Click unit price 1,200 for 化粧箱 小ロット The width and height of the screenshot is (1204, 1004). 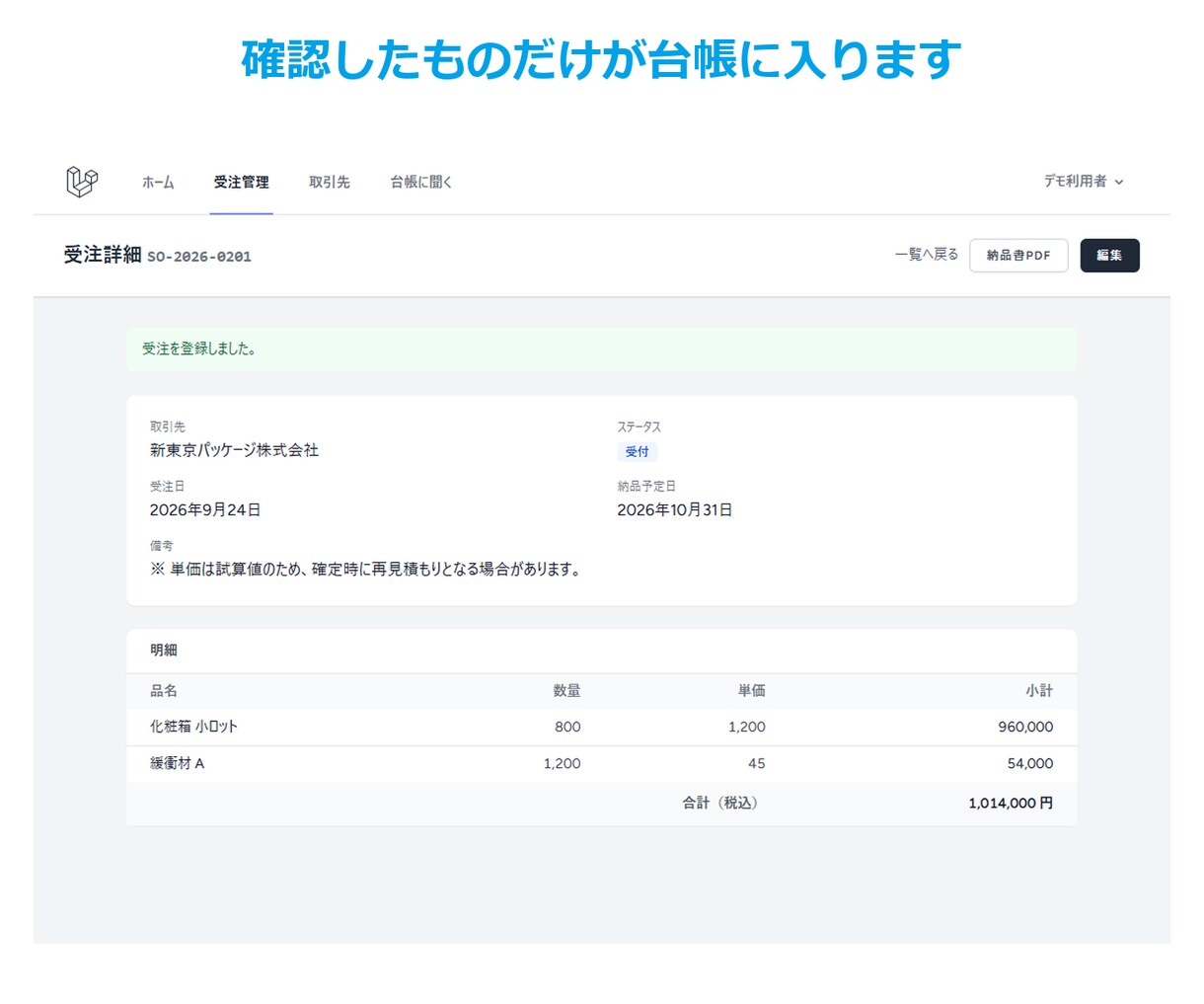click(x=747, y=728)
